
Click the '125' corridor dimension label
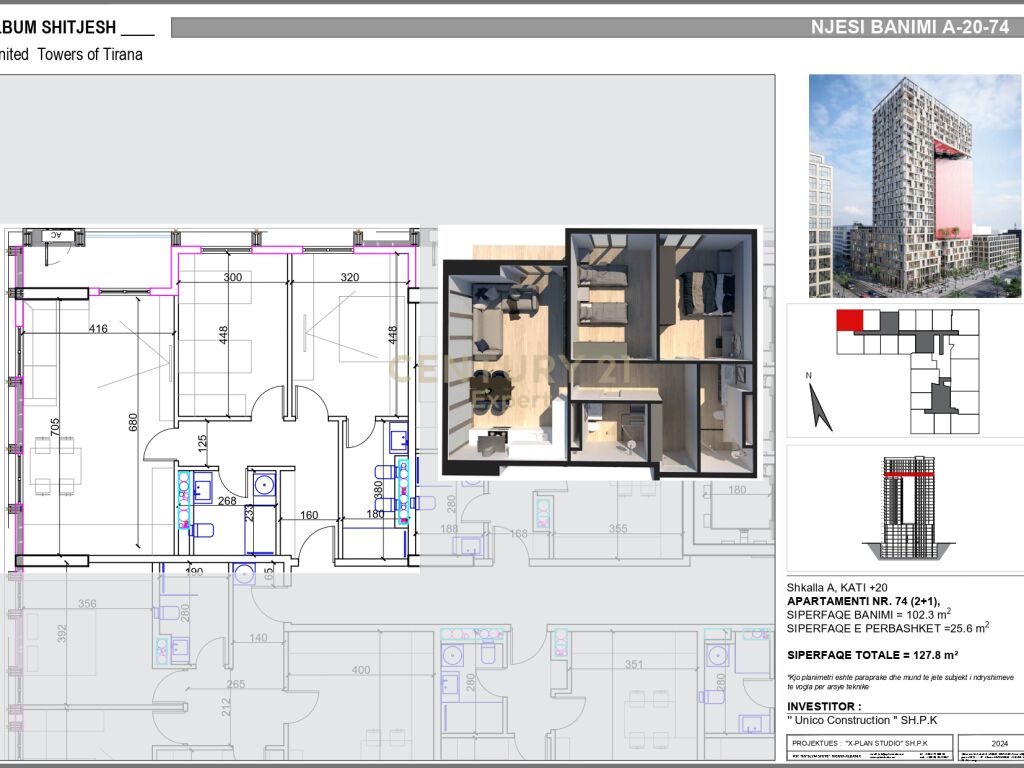(202, 443)
